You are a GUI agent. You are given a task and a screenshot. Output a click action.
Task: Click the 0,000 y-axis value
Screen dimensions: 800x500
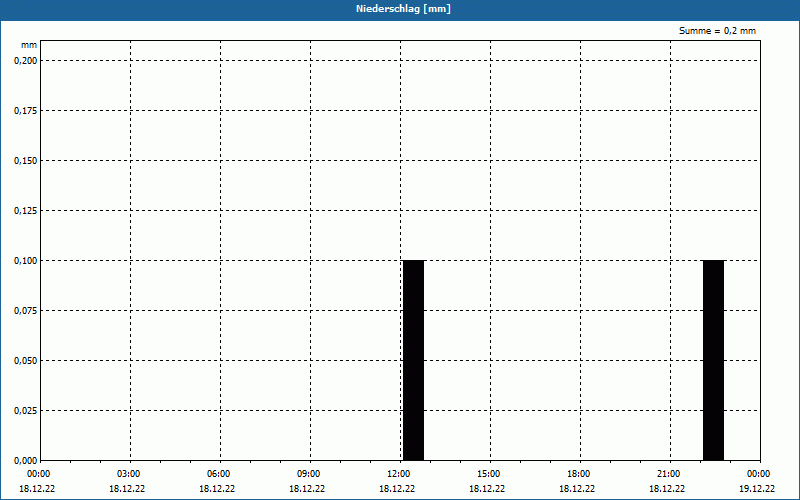pyautogui.click(x=26, y=461)
